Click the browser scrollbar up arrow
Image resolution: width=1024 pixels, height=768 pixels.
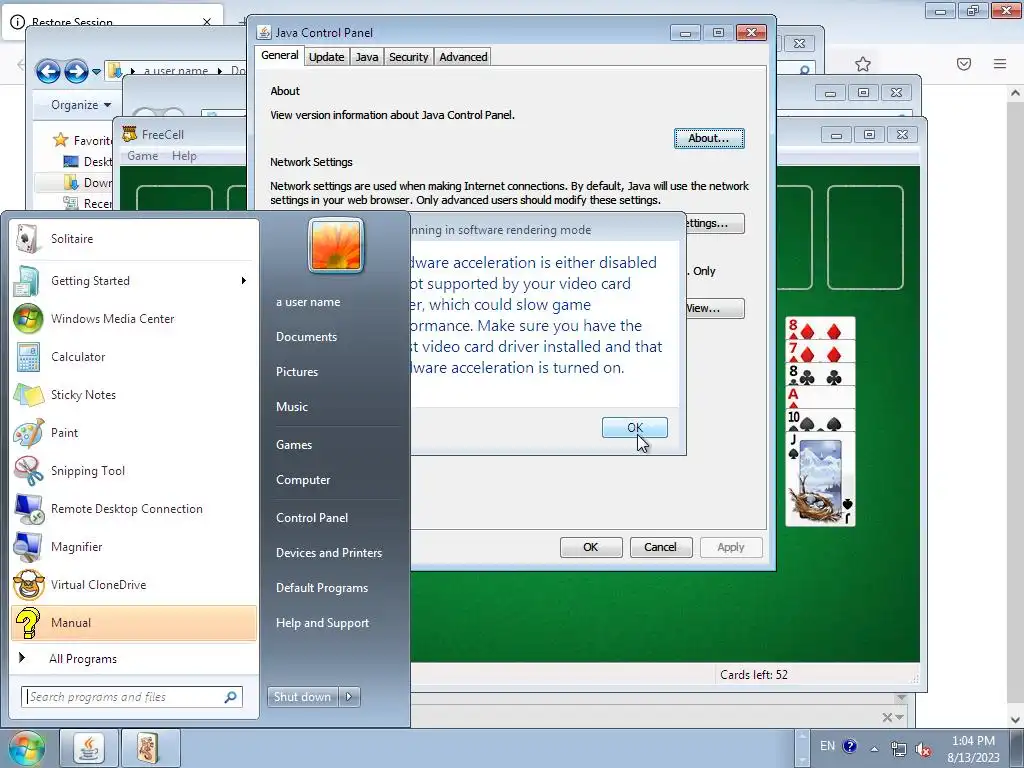tap(1016, 93)
